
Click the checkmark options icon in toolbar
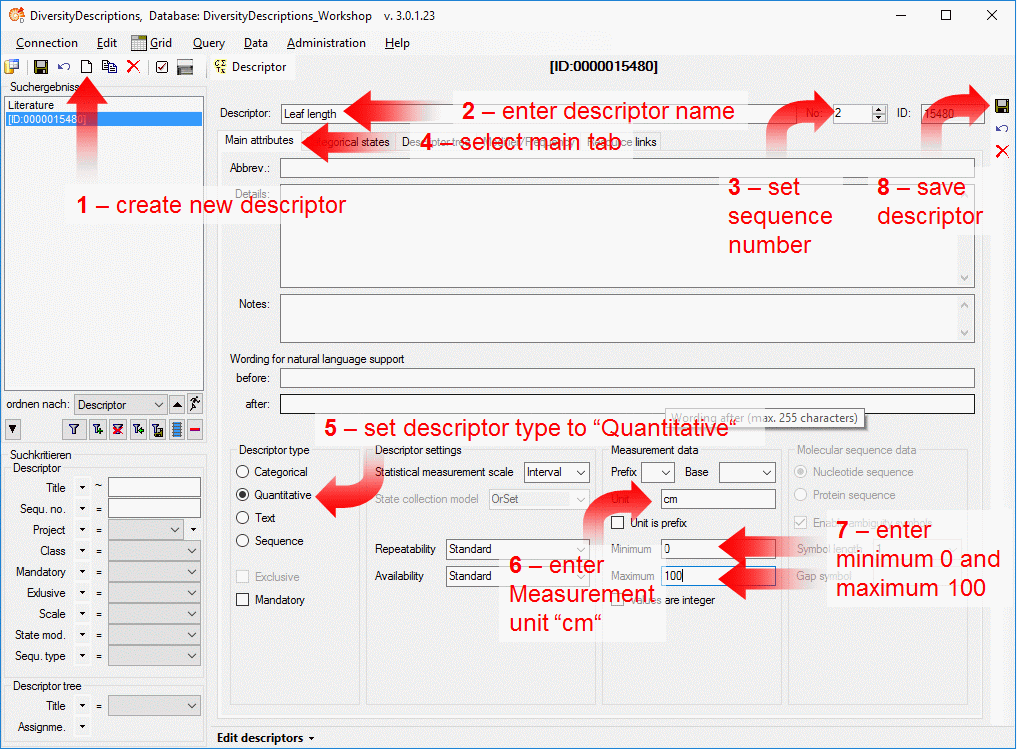coord(162,67)
